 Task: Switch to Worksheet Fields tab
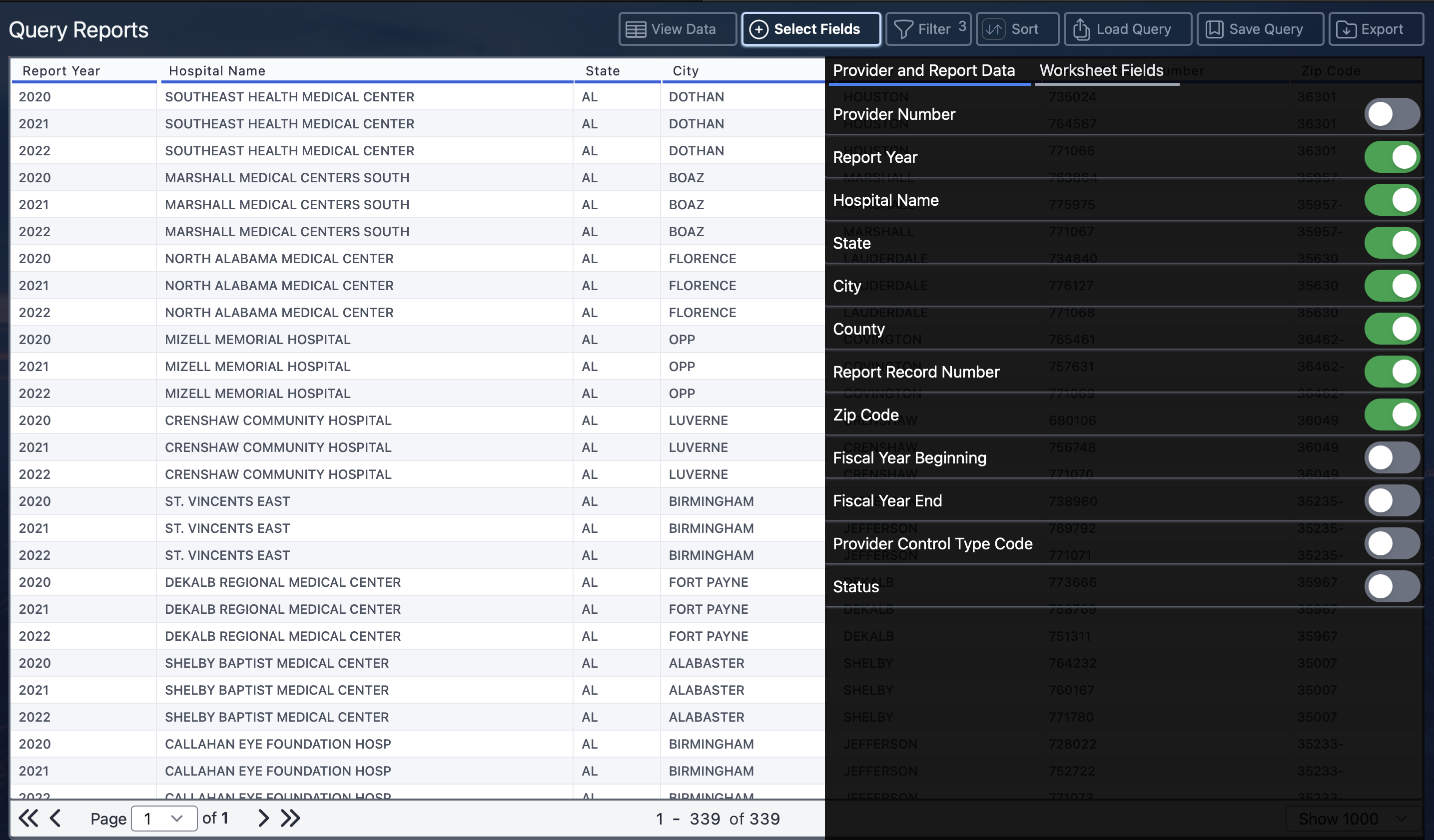pos(1107,71)
